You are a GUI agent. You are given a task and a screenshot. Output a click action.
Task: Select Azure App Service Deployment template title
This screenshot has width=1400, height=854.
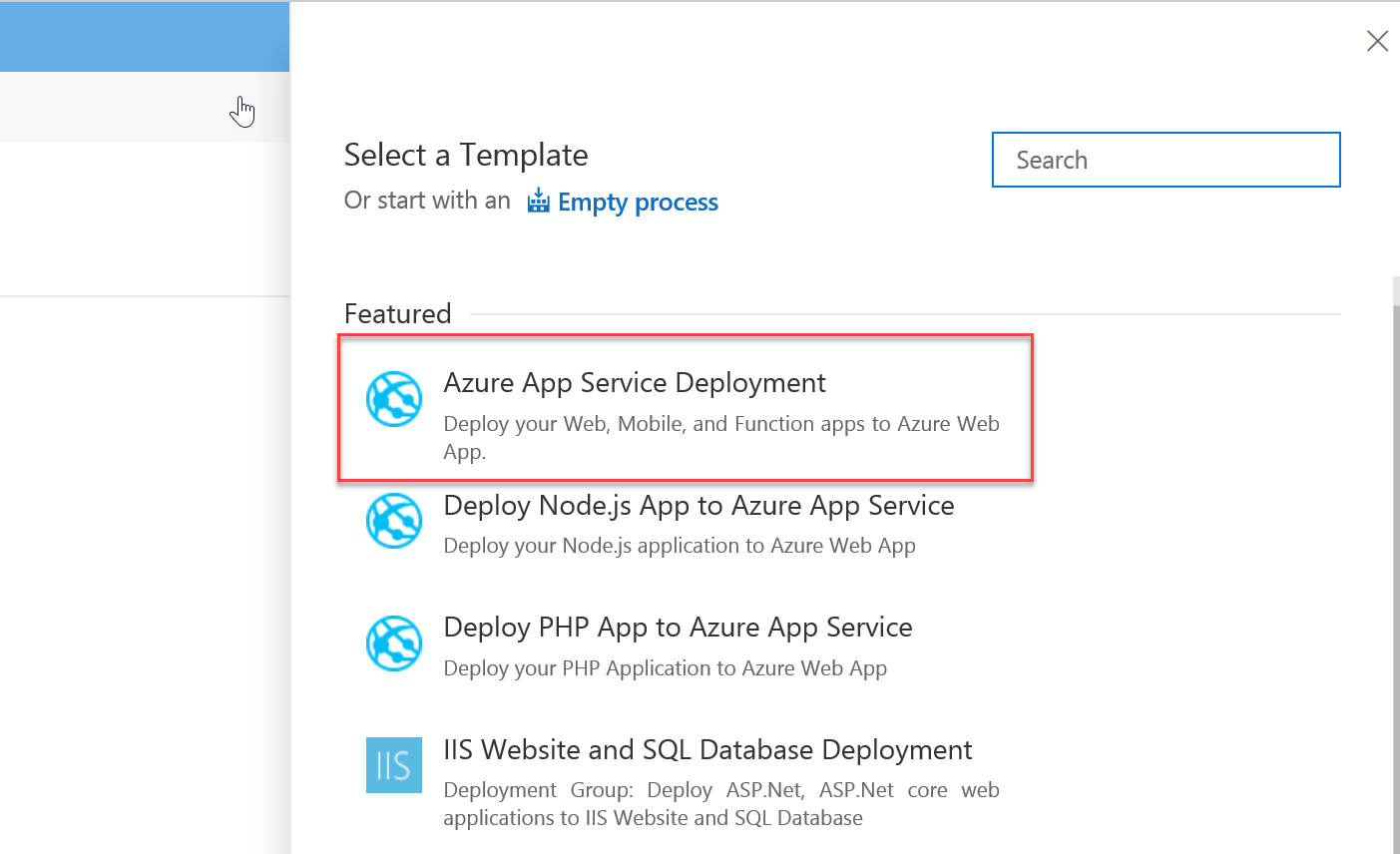[x=635, y=383]
